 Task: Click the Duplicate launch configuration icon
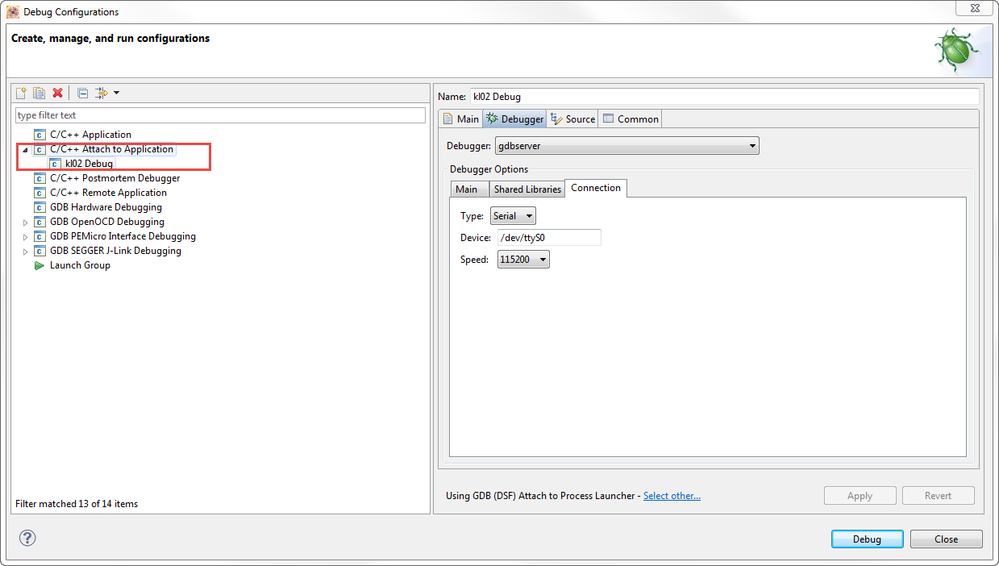pos(39,93)
